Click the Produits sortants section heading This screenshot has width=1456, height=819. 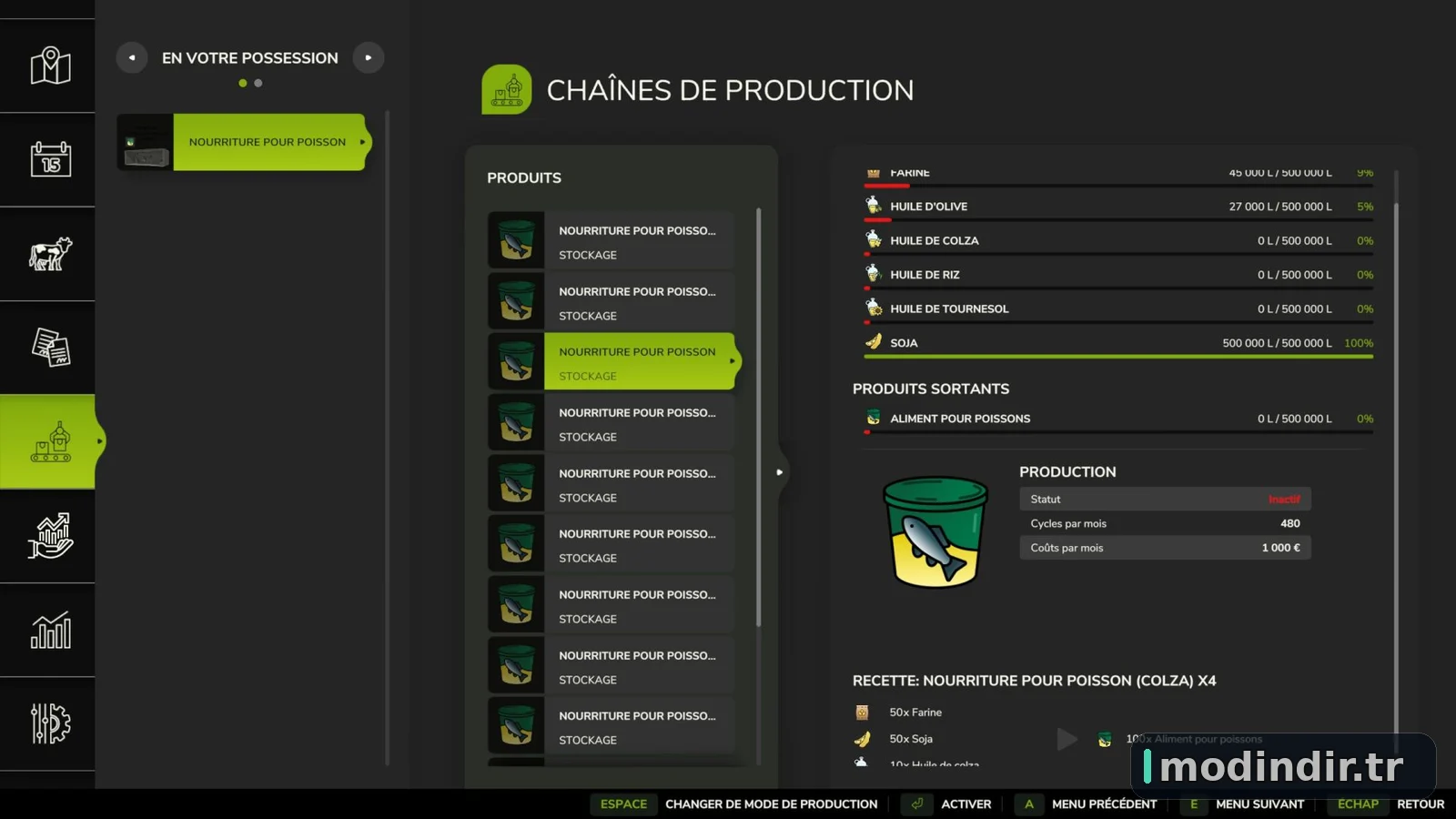pos(931,389)
